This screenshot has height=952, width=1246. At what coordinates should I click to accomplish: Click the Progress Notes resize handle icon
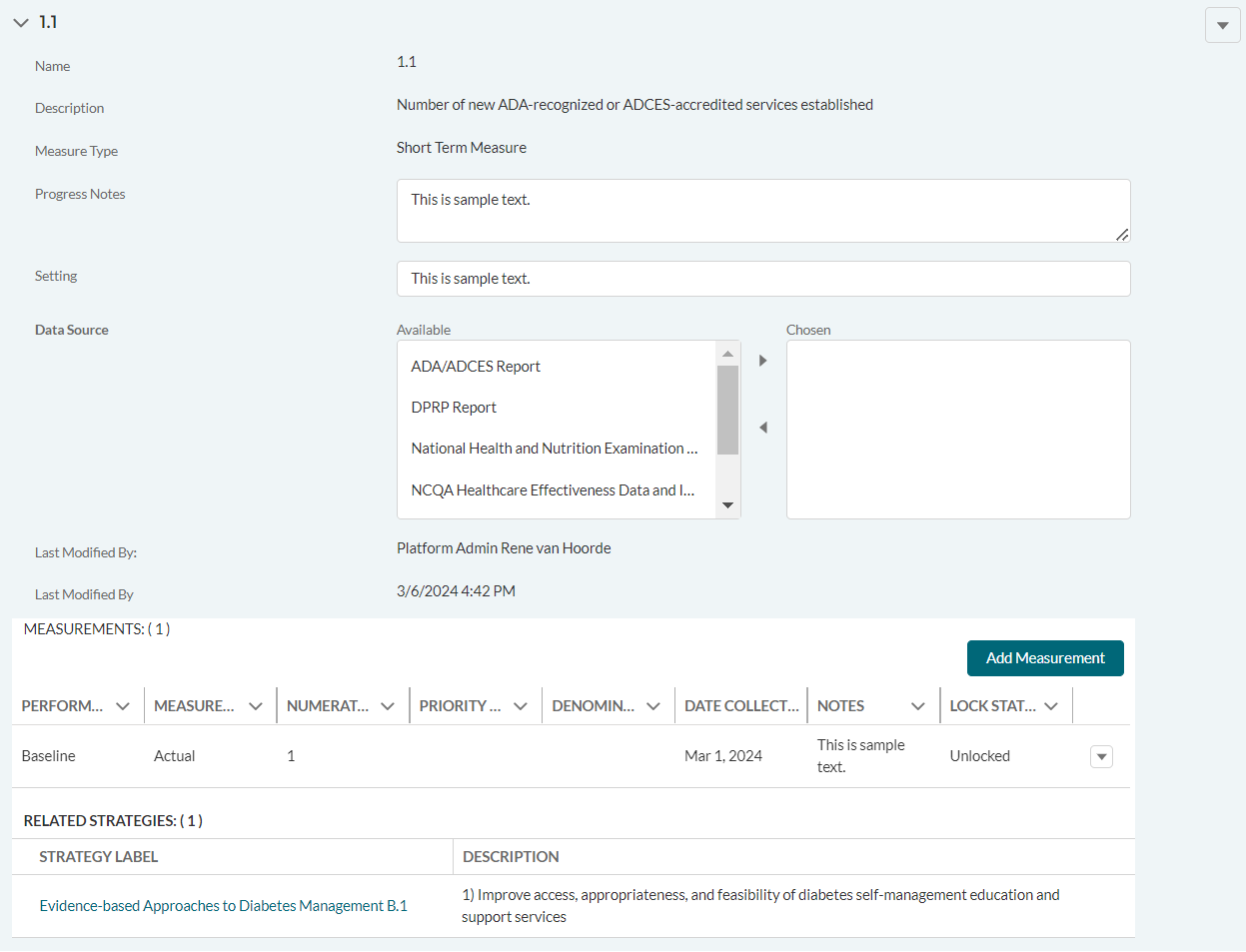(x=1122, y=235)
